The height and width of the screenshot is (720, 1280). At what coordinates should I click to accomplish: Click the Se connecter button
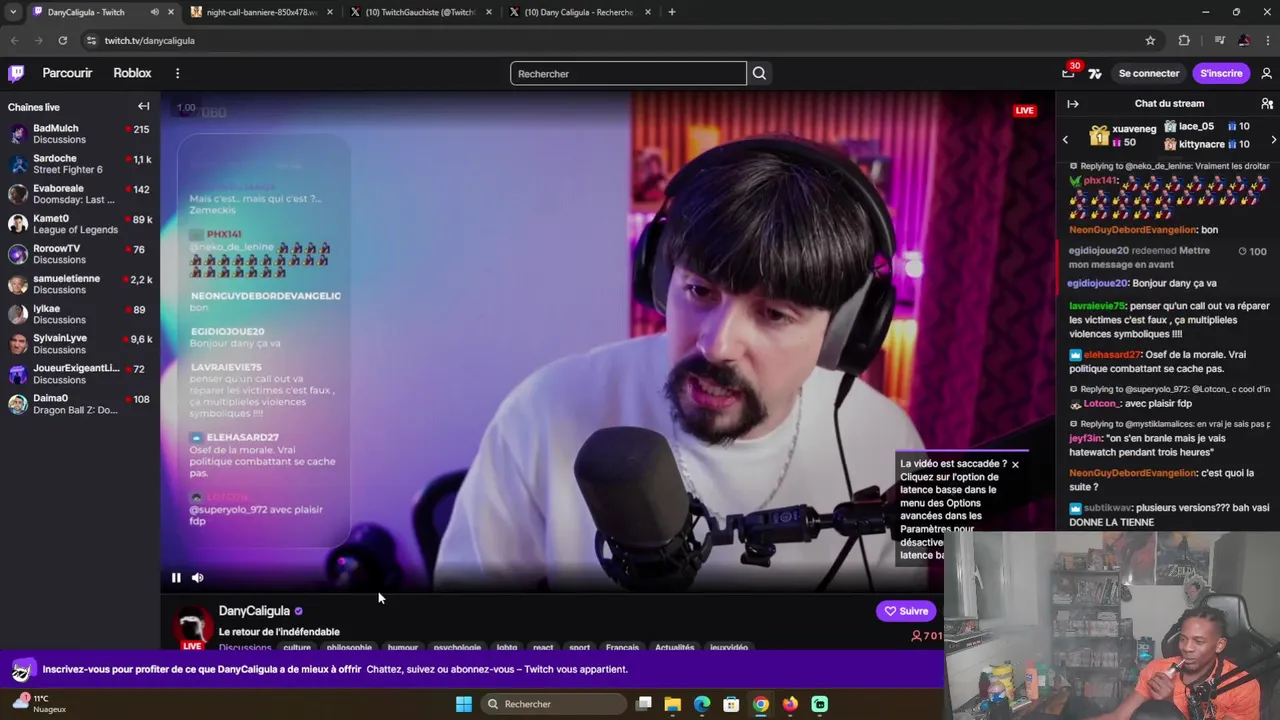point(1149,73)
